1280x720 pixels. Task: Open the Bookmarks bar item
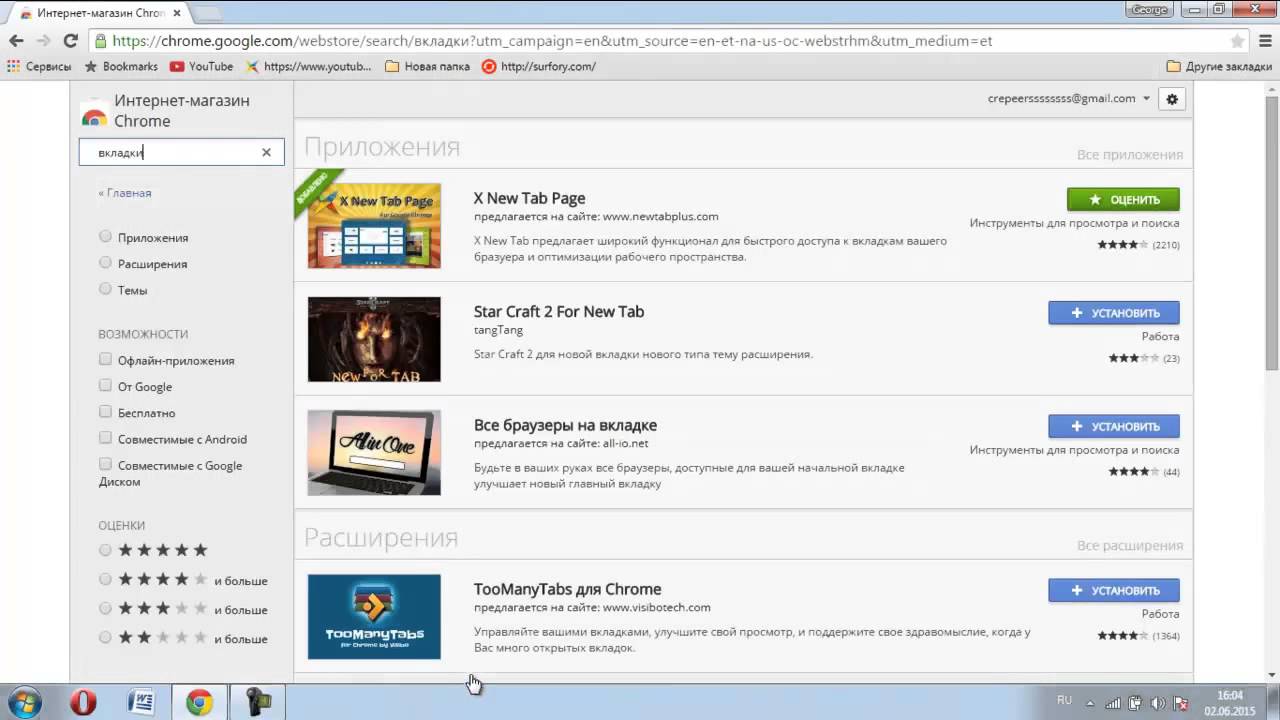(121, 67)
